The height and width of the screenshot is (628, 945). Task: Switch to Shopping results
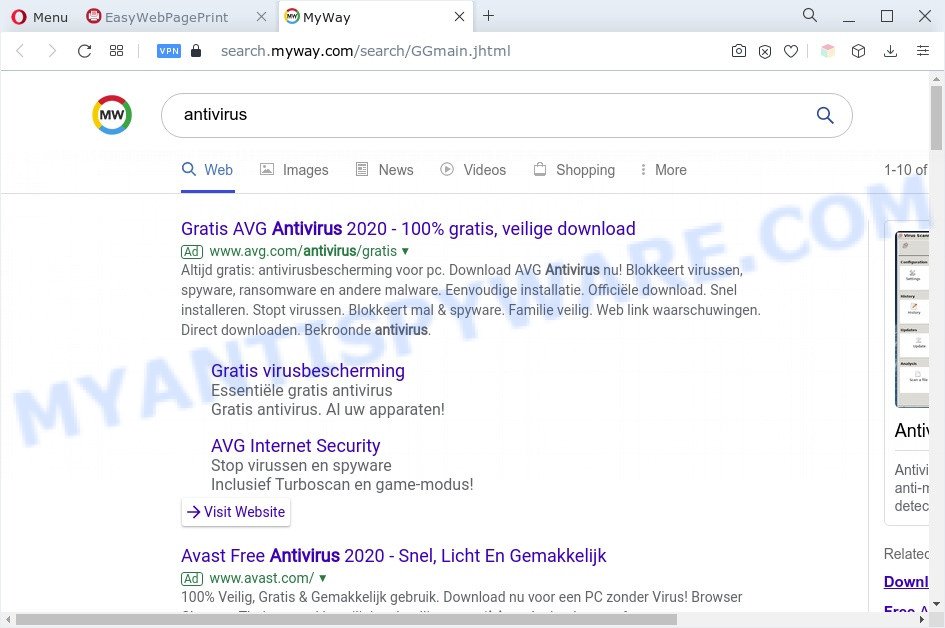(574, 170)
